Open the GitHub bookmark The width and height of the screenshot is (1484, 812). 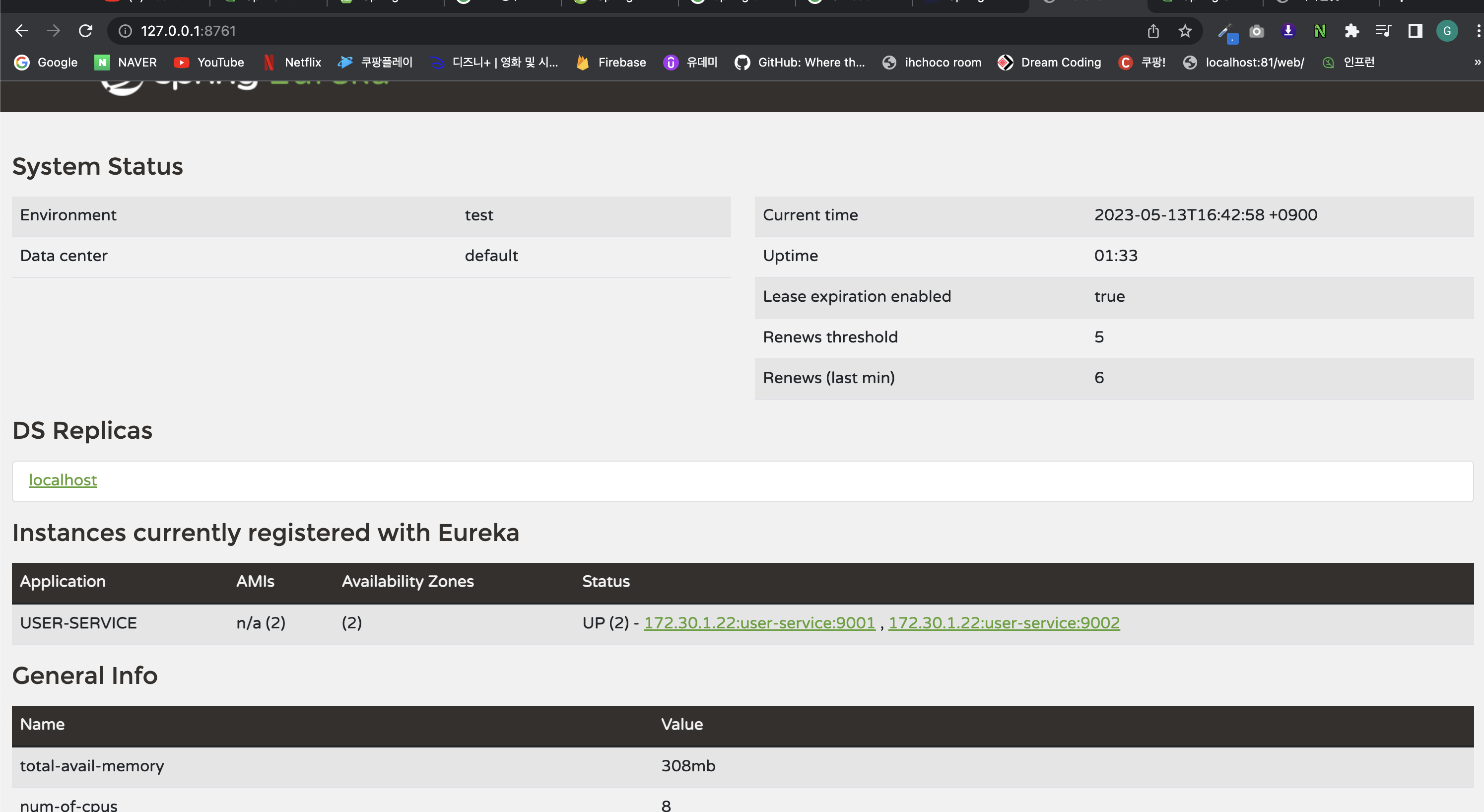800,62
